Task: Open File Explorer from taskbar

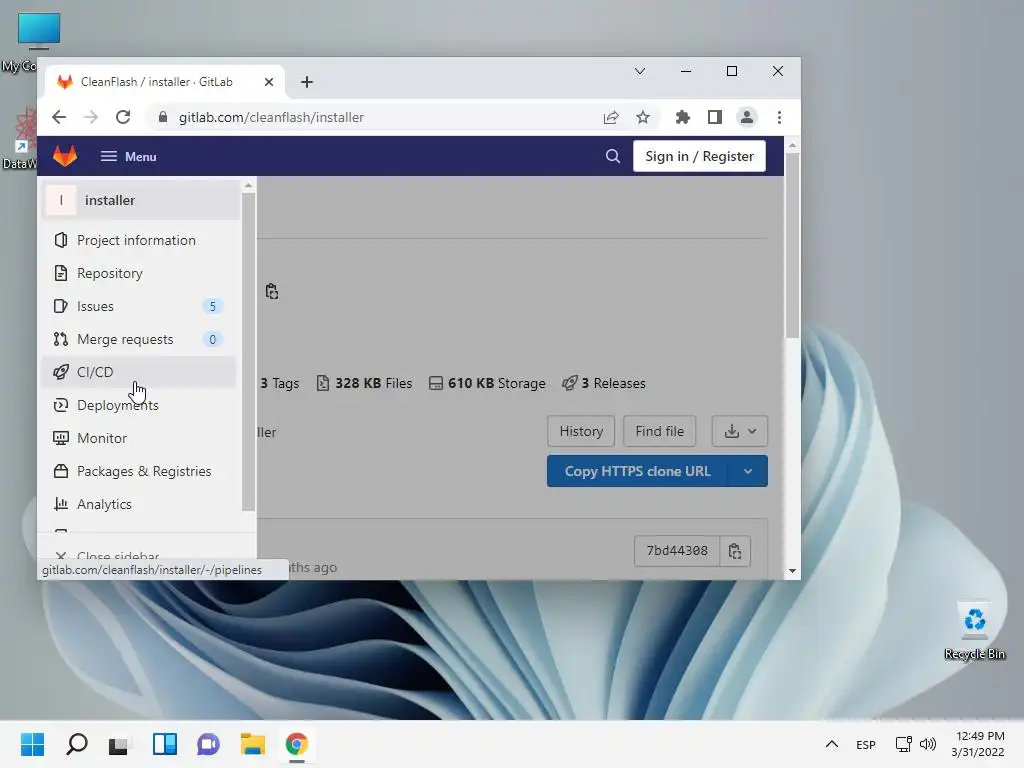Action: pyautogui.click(x=253, y=744)
